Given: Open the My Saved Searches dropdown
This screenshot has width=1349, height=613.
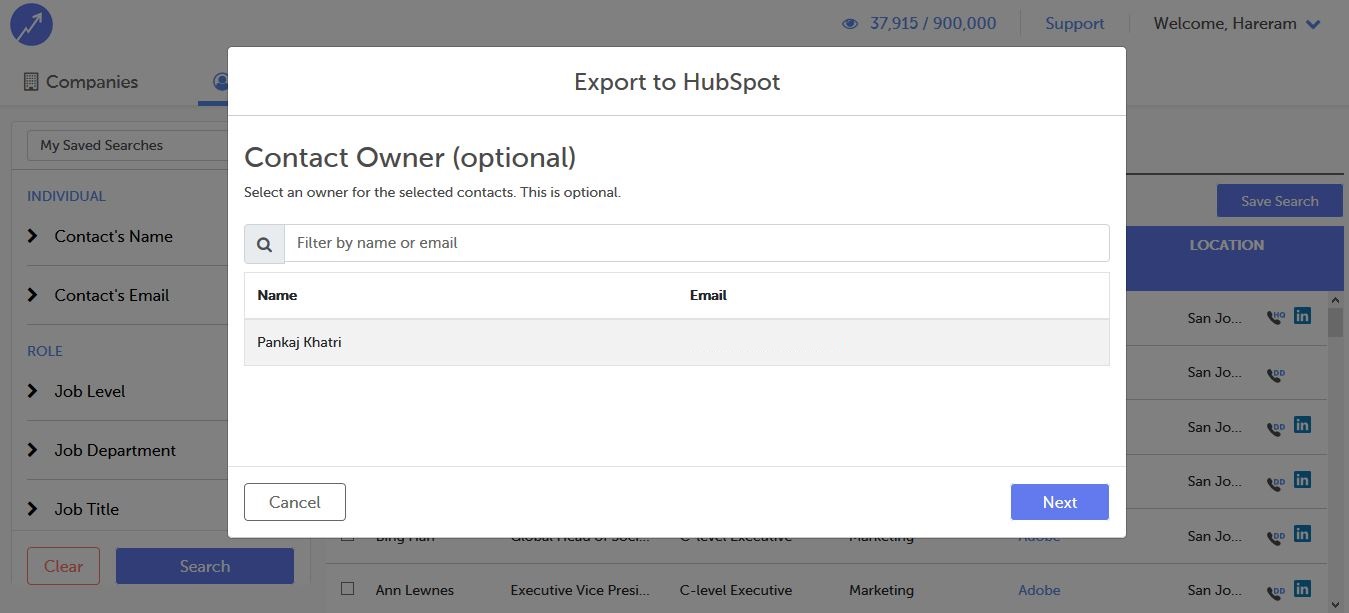Looking at the screenshot, I should 128,145.
